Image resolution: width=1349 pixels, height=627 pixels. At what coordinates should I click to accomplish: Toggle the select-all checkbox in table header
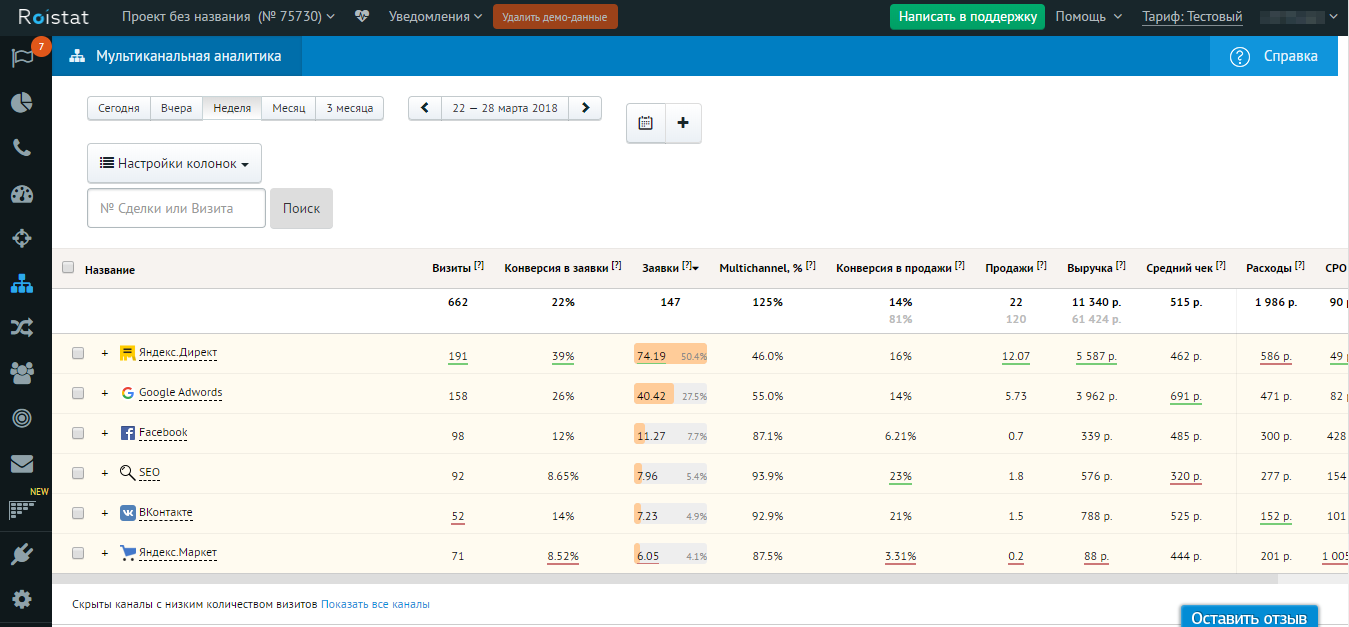pos(68,268)
